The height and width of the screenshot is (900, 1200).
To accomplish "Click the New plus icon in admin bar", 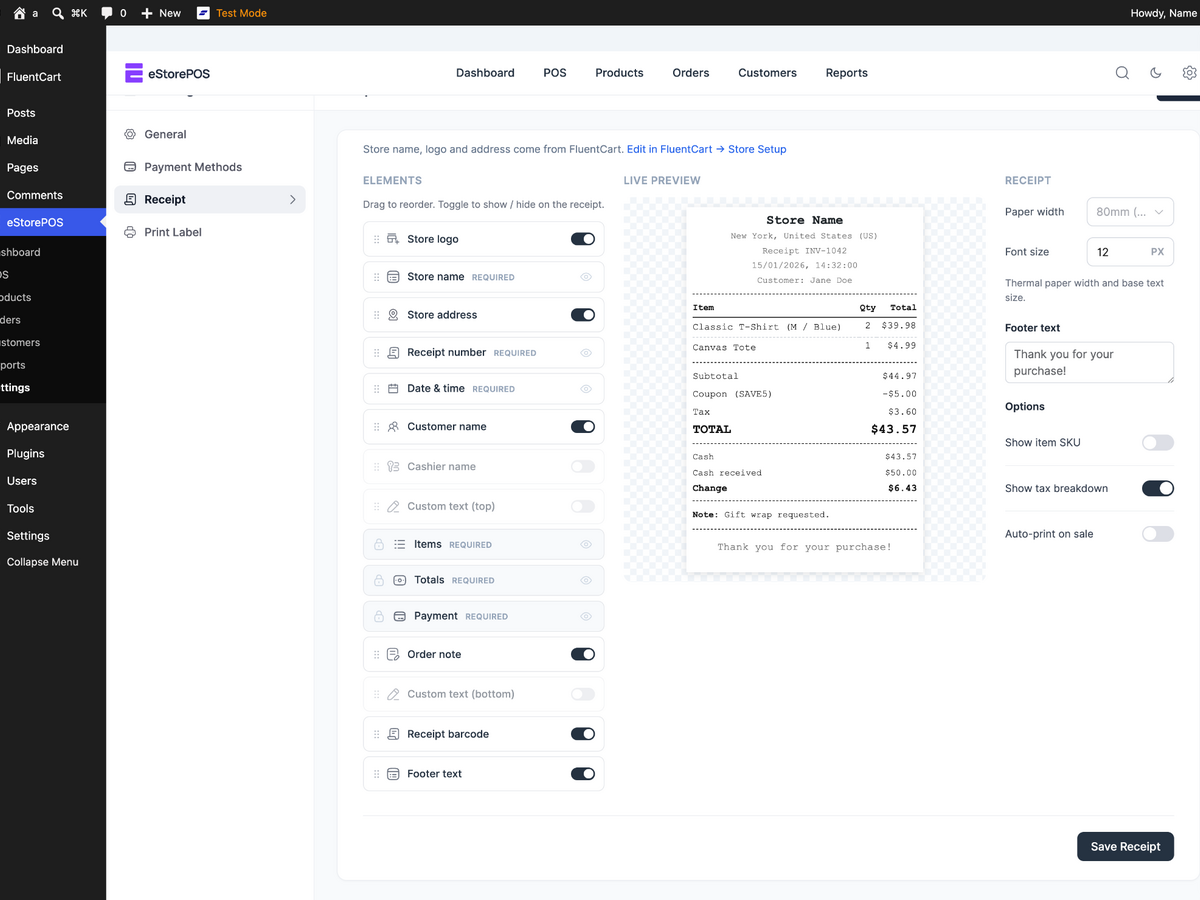I will point(147,13).
